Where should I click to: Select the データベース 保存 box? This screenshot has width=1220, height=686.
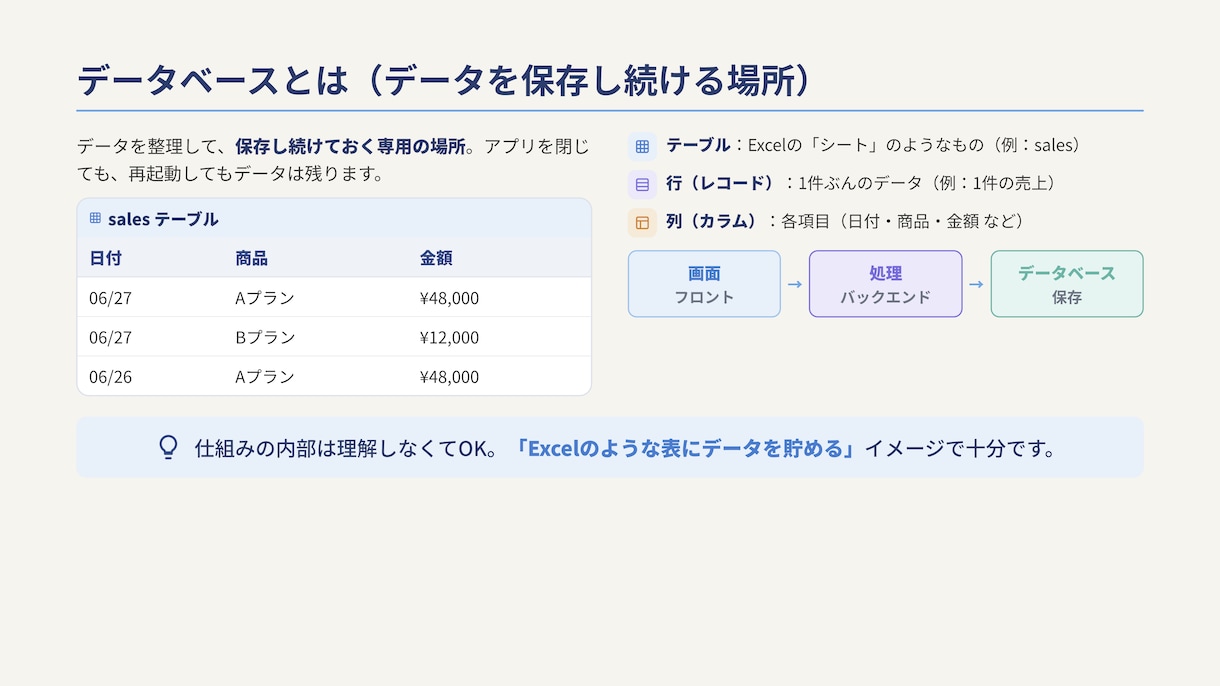click(x=1067, y=284)
